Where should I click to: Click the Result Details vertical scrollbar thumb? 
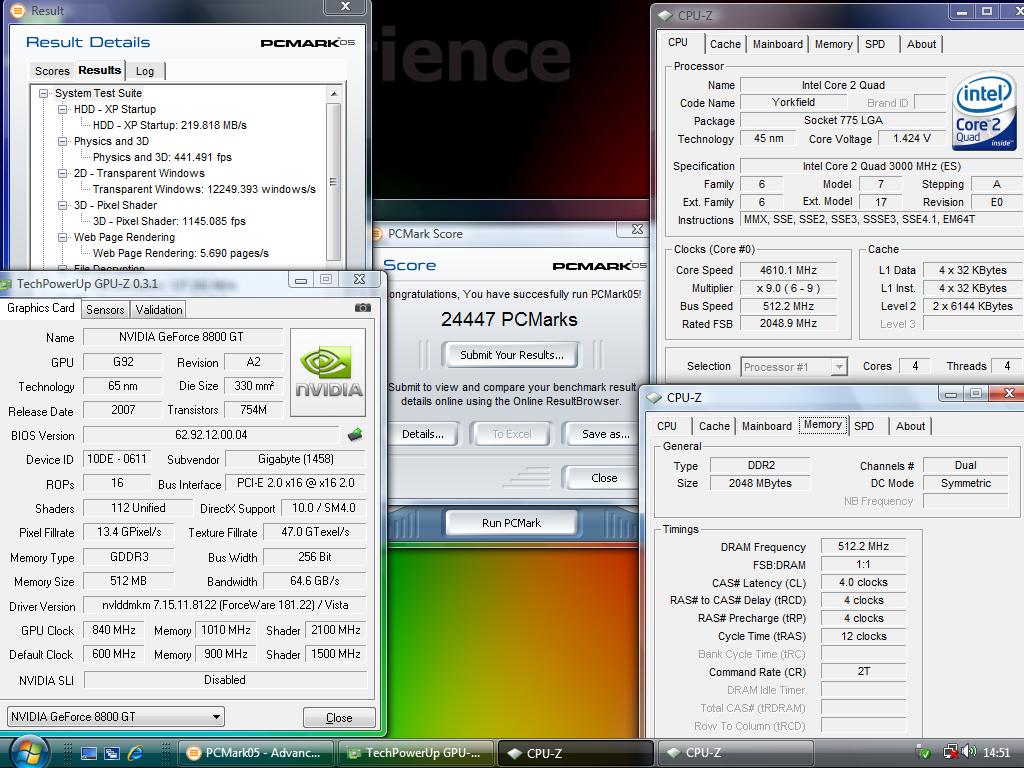tap(334, 182)
